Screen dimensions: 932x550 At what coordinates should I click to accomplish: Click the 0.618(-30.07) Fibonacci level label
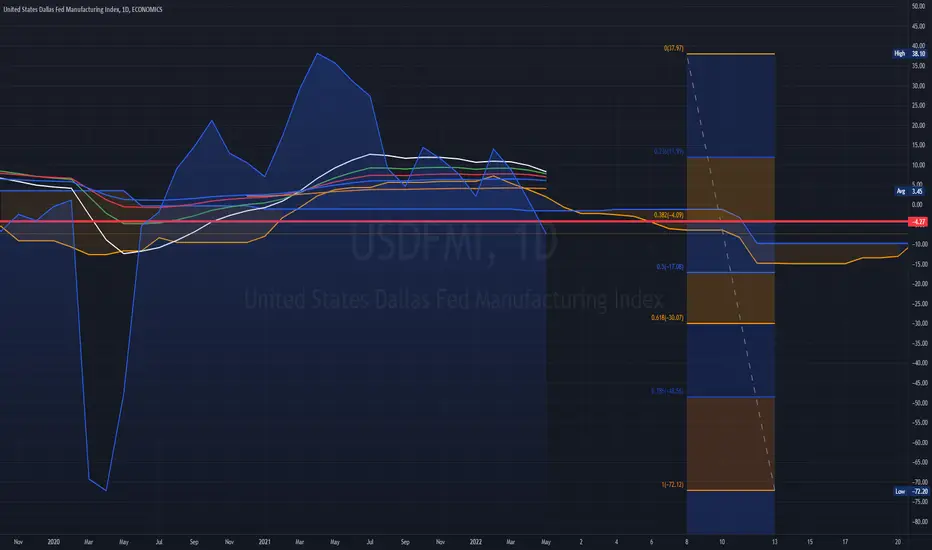point(667,318)
